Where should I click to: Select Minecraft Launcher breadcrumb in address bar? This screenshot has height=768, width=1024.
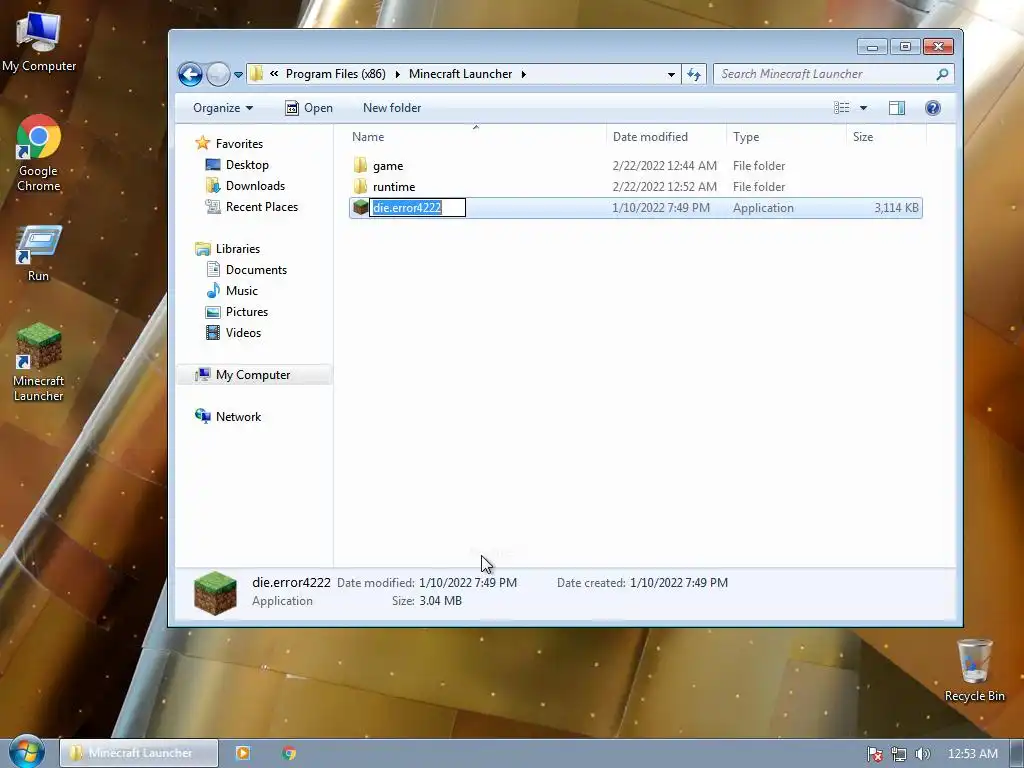pyautogui.click(x=460, y=74)
